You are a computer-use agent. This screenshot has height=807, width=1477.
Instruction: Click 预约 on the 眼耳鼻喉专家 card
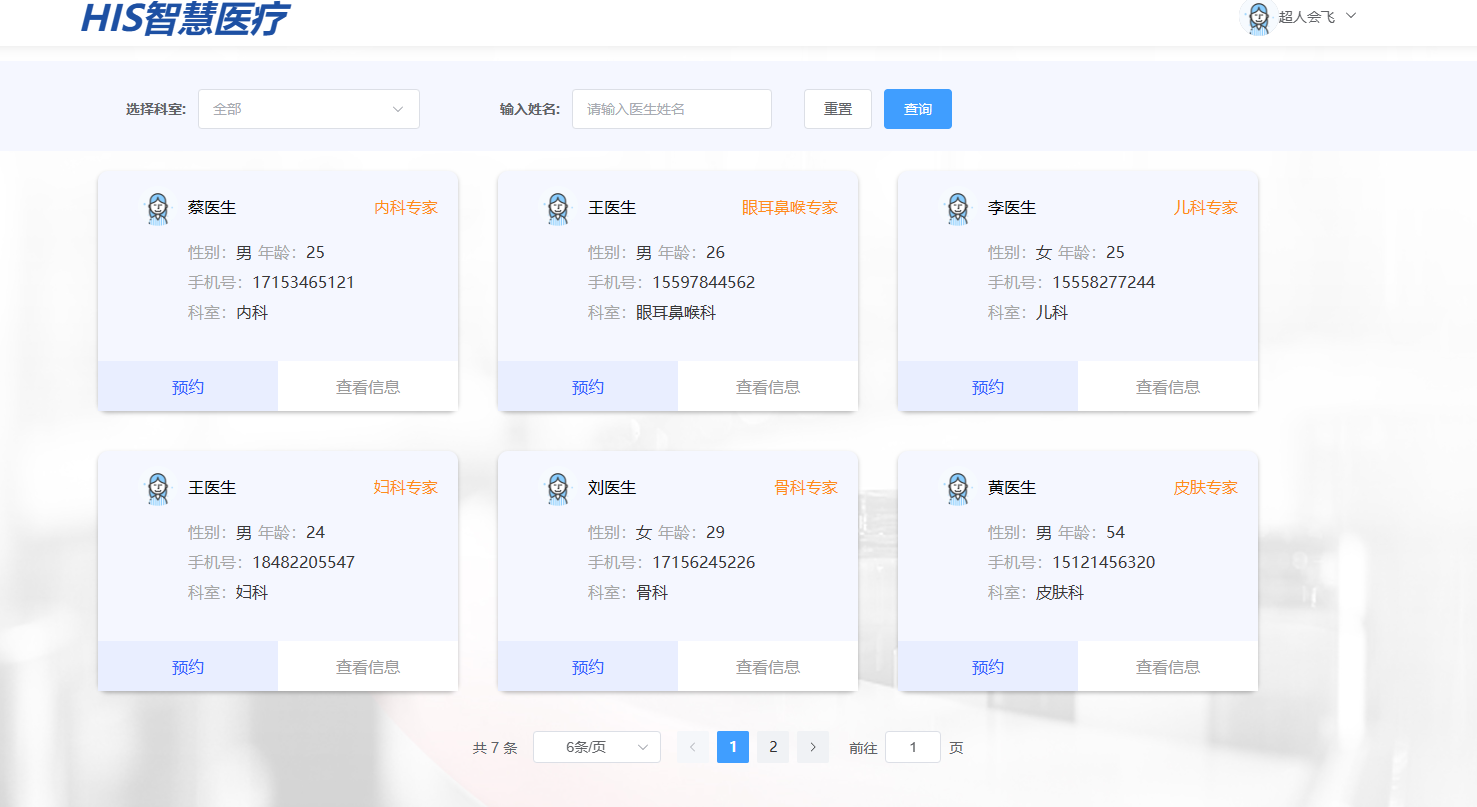click(x=588, y=386)
